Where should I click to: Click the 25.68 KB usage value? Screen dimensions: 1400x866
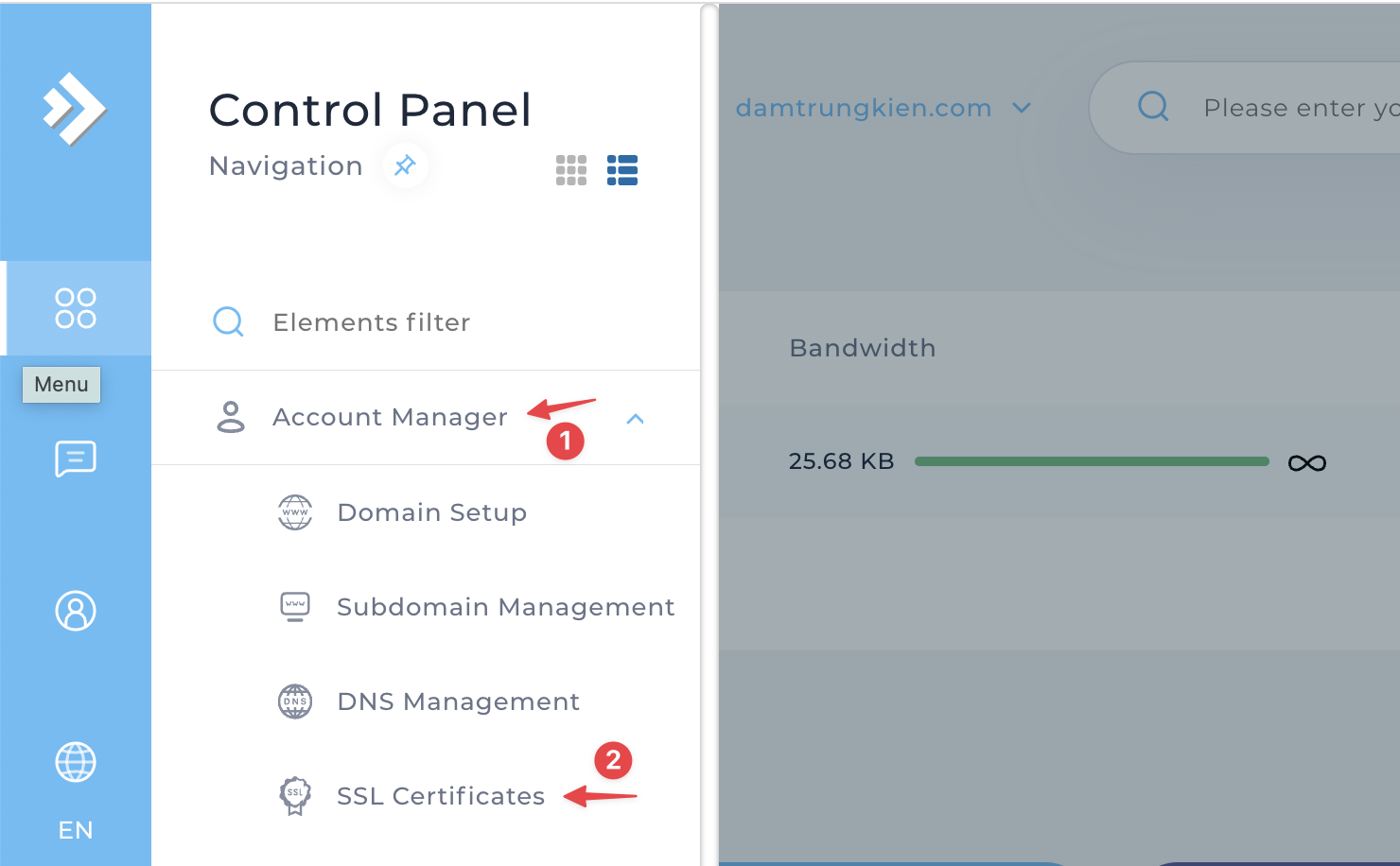[x=842, y=461]
